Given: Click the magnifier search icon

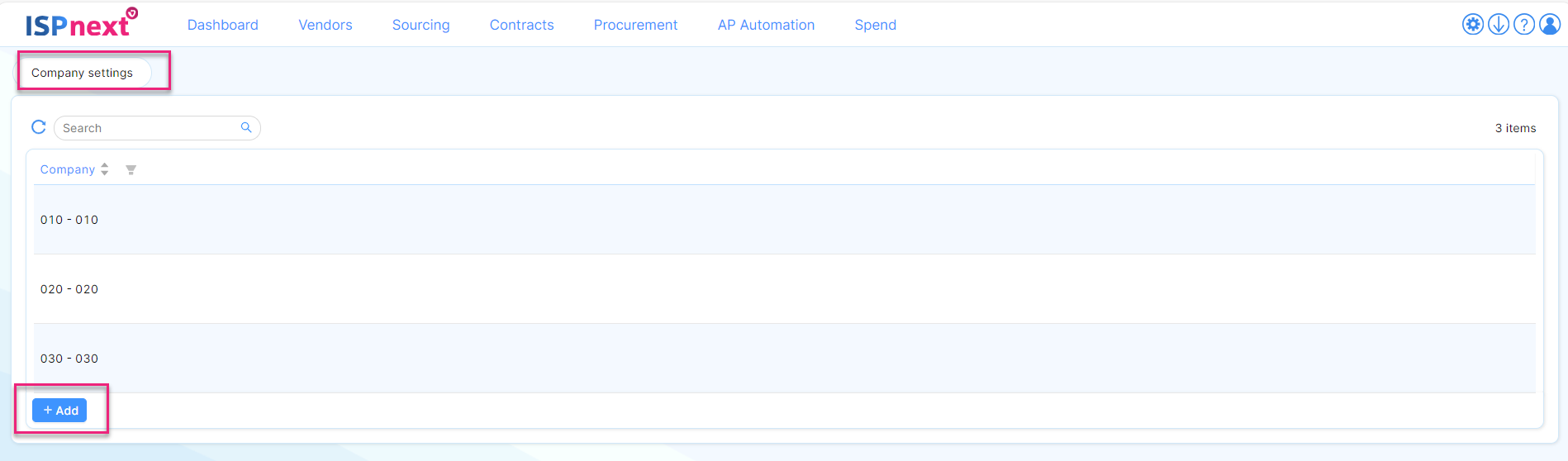Looking at the screenshot, I should point(246,127).
